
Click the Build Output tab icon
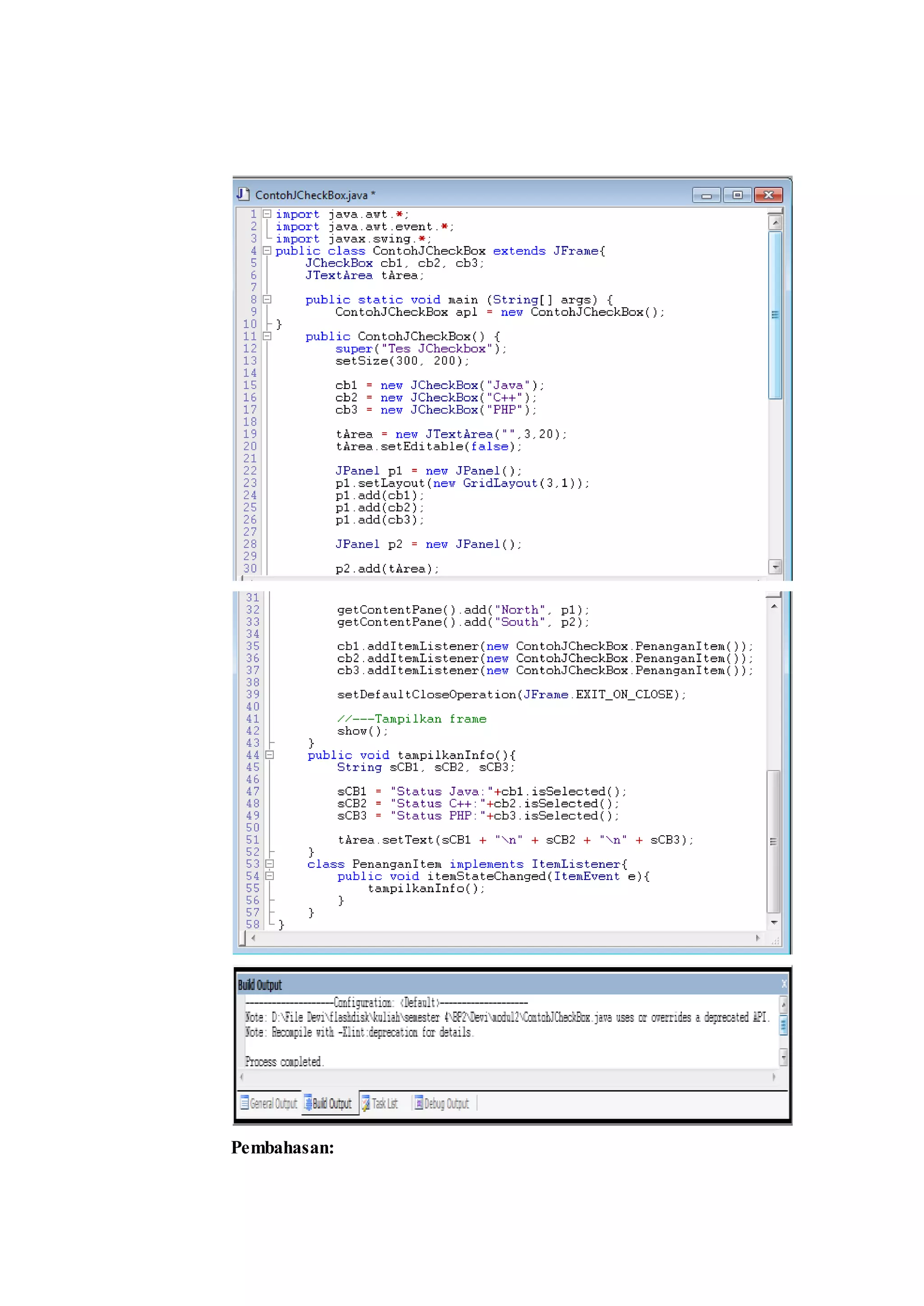pyautogui.click(x=308, y=1103)
